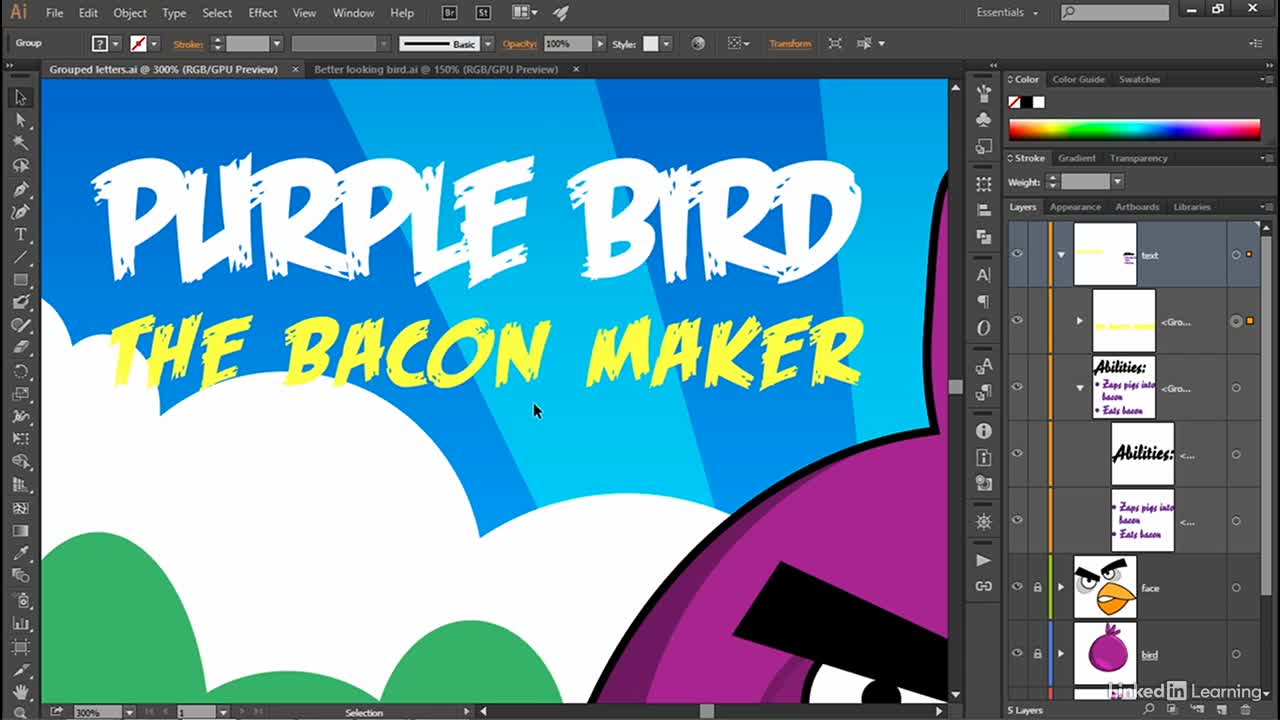Click Recolor Artwork wheel icon
Image resolution: width=1280 pixels, height=720 pixels.
pyautogui.click(x=698, y=44)
